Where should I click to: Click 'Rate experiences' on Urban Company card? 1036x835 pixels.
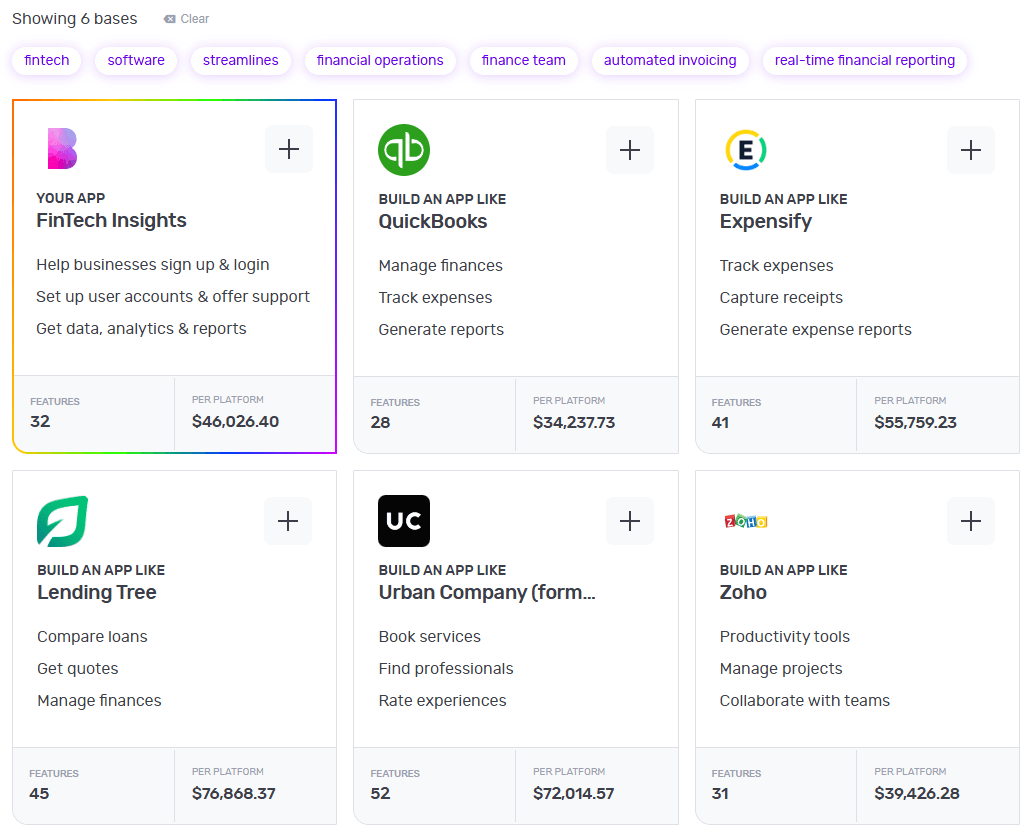[442, 700]
